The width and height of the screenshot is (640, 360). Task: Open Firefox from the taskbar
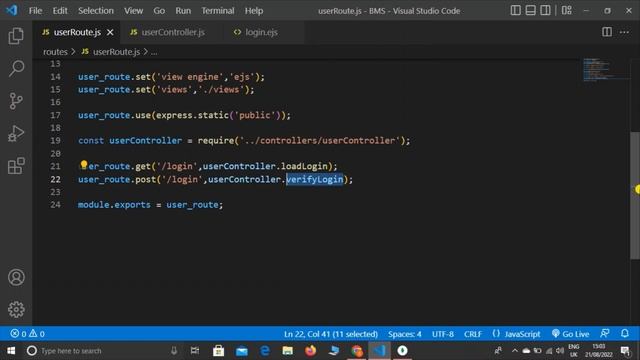point(311,351)
